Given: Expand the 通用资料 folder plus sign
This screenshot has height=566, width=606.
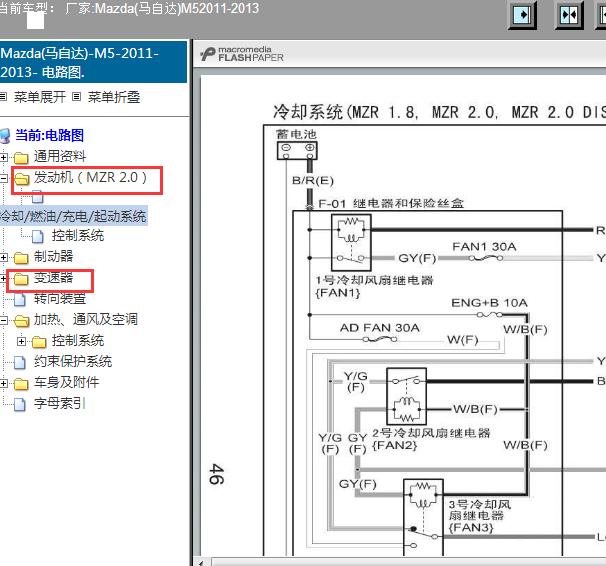Looking at the screenshot, I should pyautogui.click(x=3, y=157).
